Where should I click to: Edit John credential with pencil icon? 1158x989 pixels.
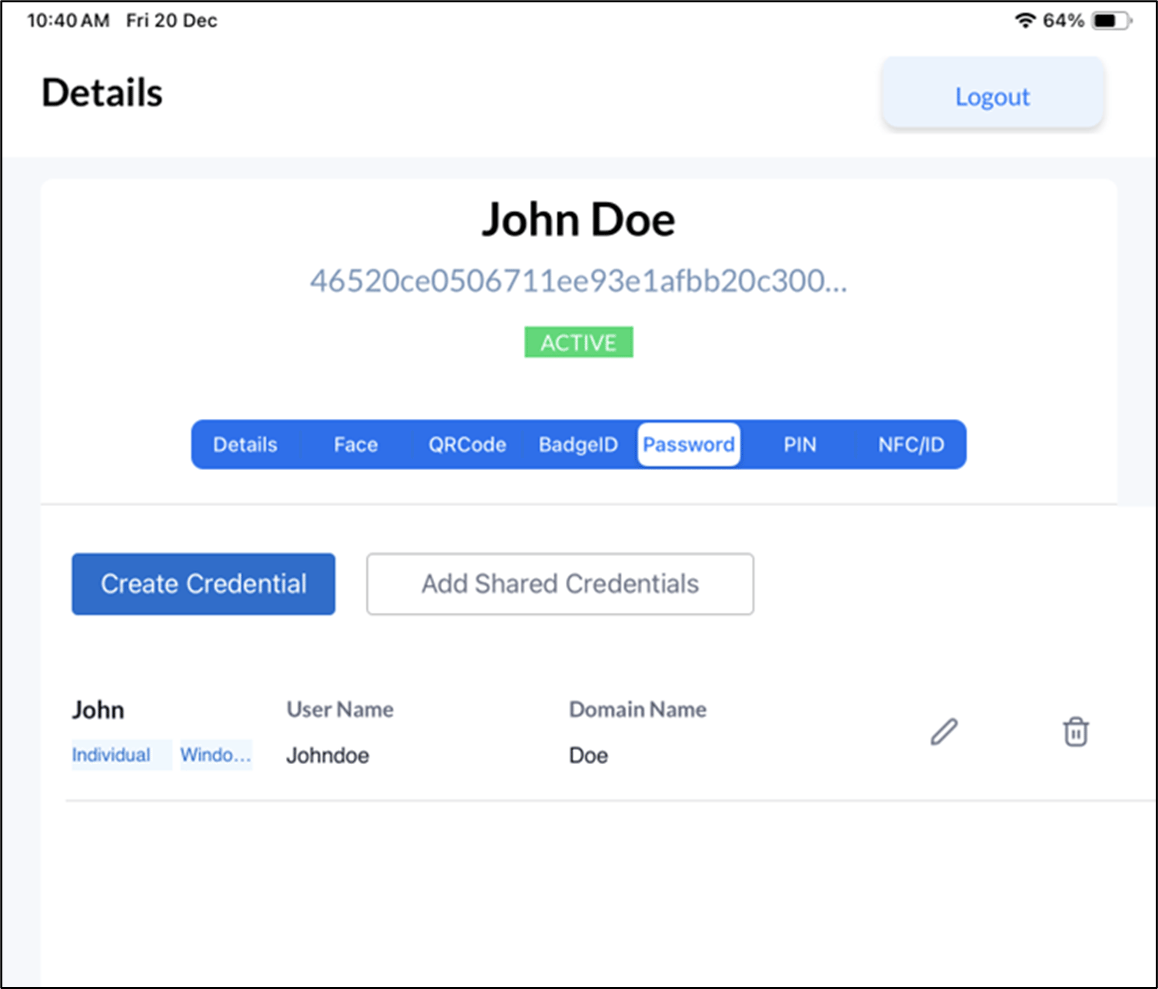pos(944,731)
